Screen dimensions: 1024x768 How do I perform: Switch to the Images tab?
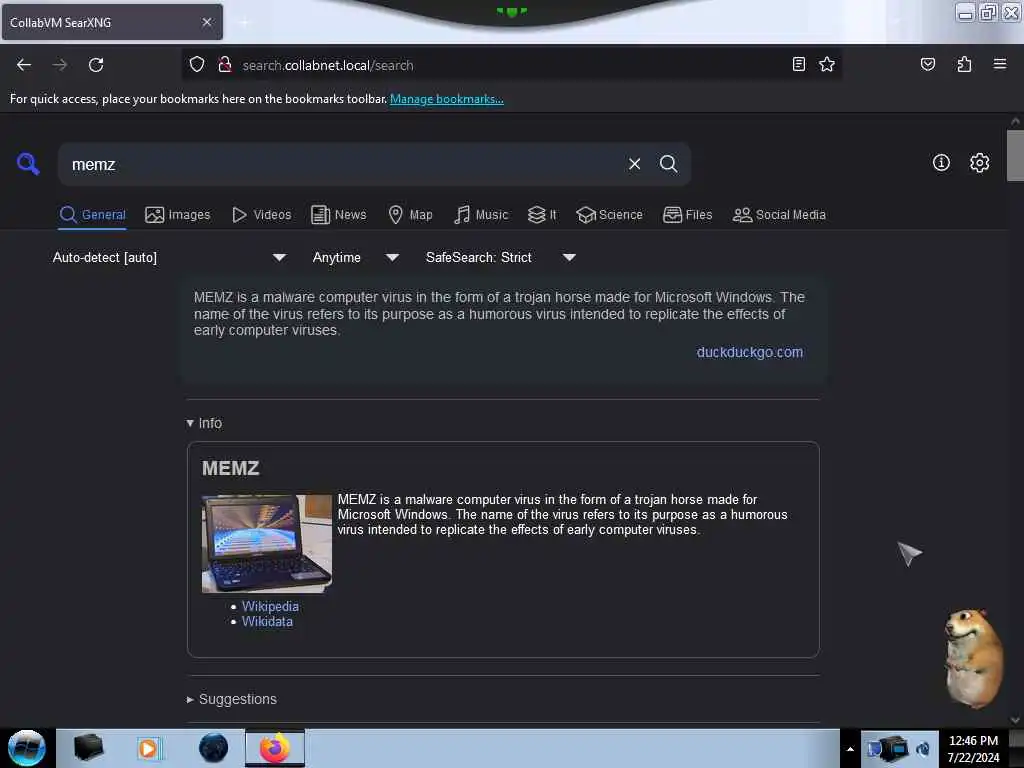[178, 215]
